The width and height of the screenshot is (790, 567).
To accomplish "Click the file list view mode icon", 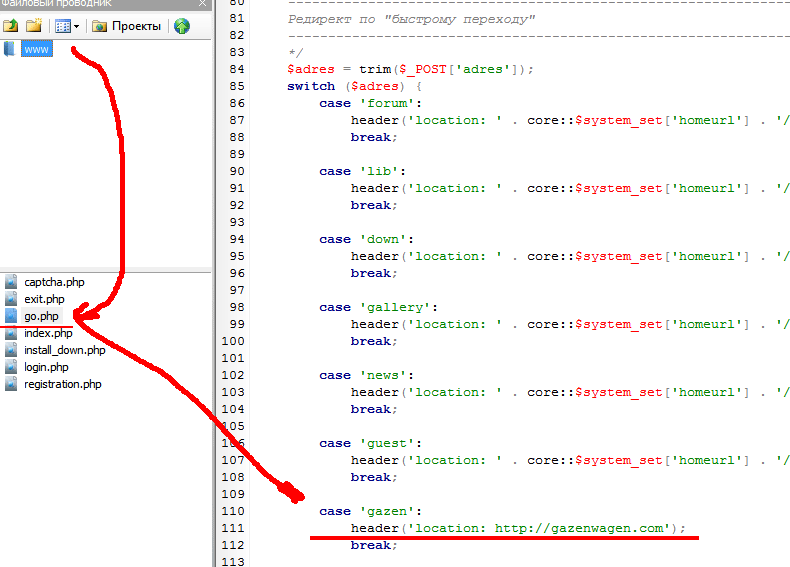I will (x=62, y=26).
